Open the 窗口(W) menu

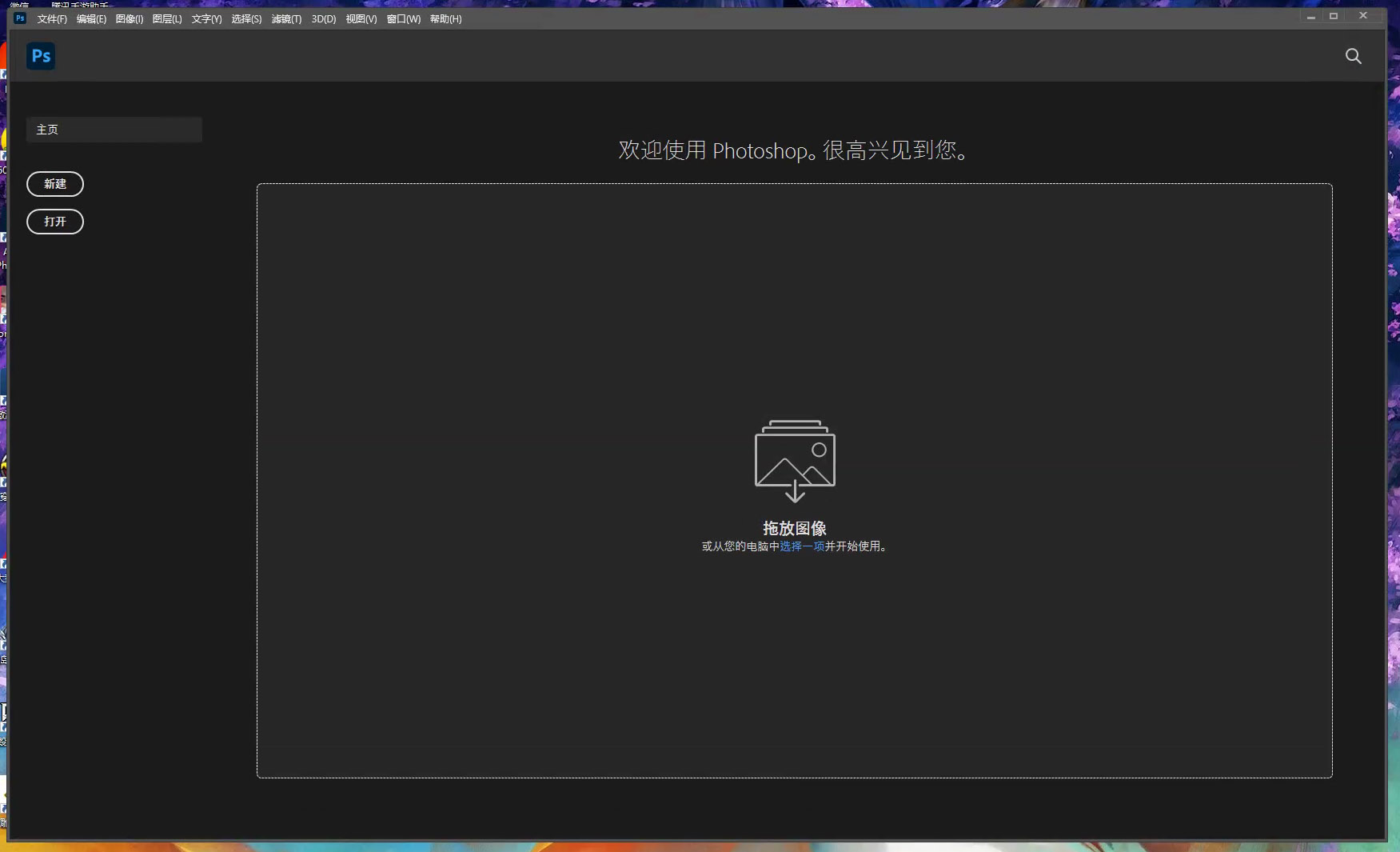pos(403,19)
